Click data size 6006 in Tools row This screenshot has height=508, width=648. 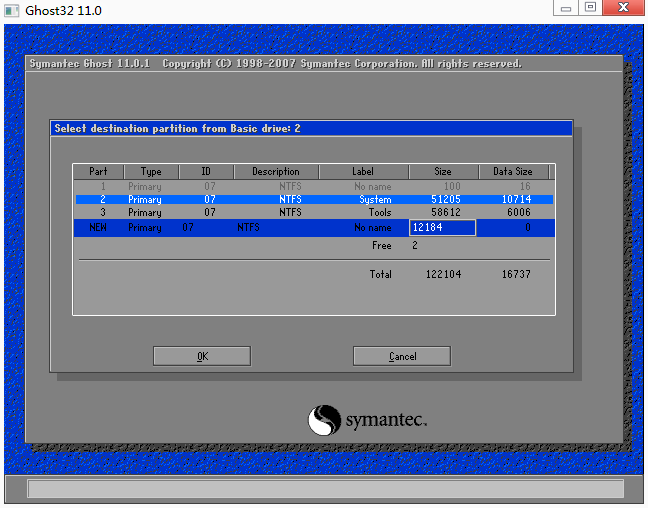519,212
